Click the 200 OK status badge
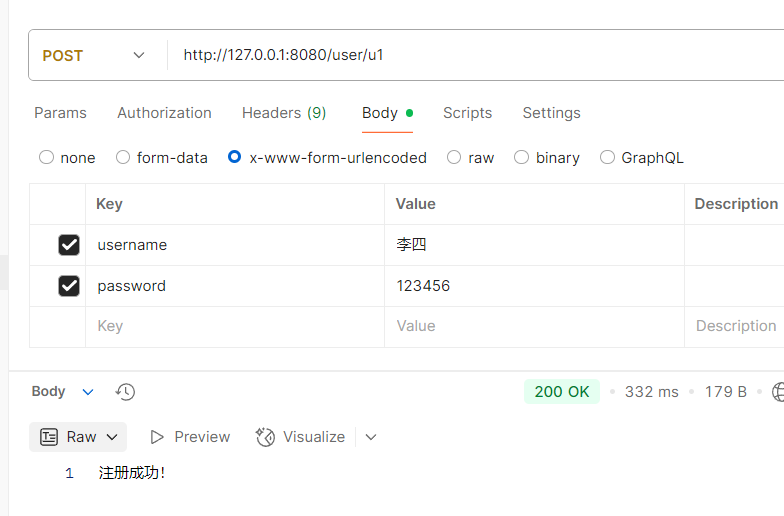 coord(561,392)
